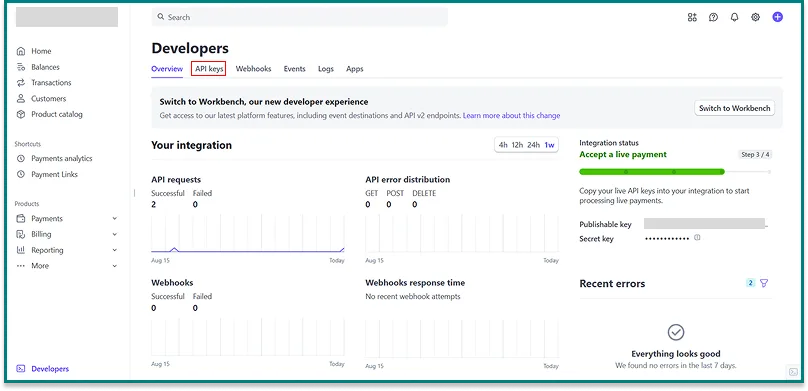
Task: Click the Payments analytics clock icon
Action: click(21, 159)
